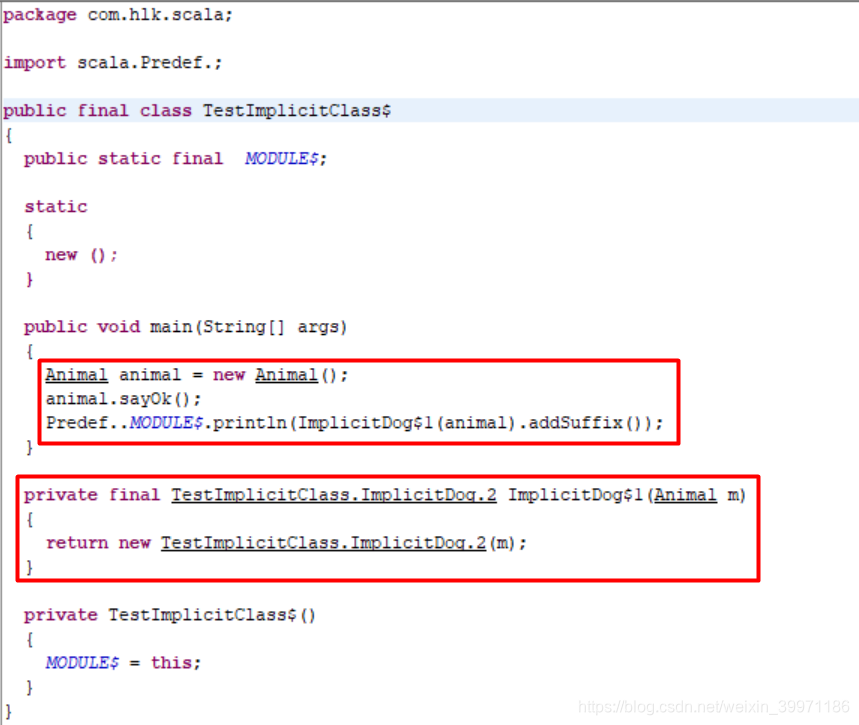Click the import scala.Predef line

click(113, 62)
